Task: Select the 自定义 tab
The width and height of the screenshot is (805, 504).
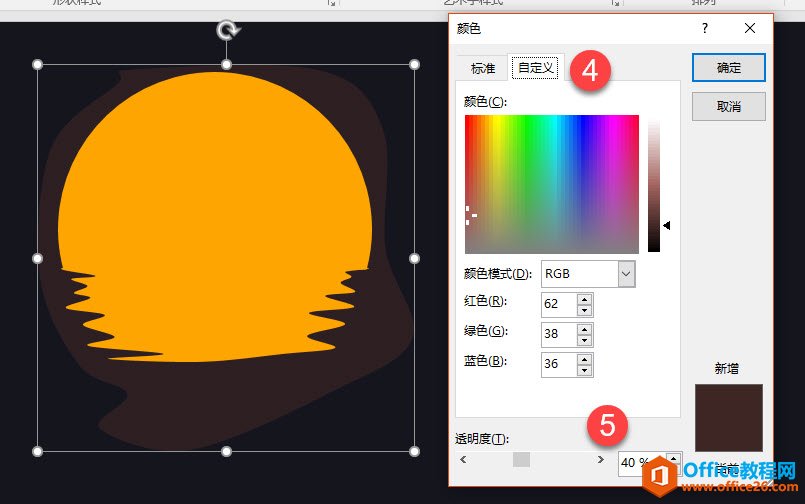Action: [x=535, y=68]
